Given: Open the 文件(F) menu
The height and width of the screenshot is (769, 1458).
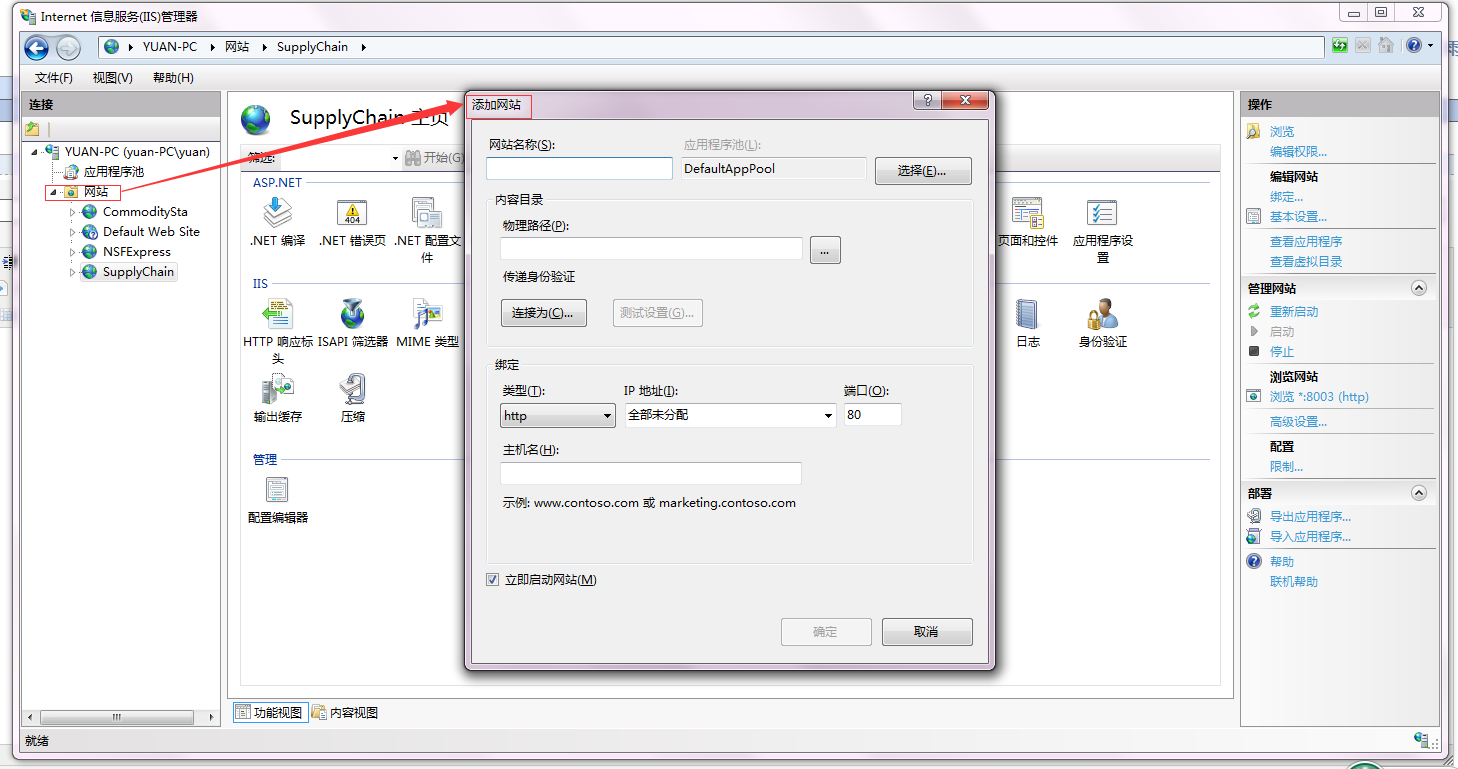Looking at the screenshot, I should pyautogui.click(x=54, y=78).
